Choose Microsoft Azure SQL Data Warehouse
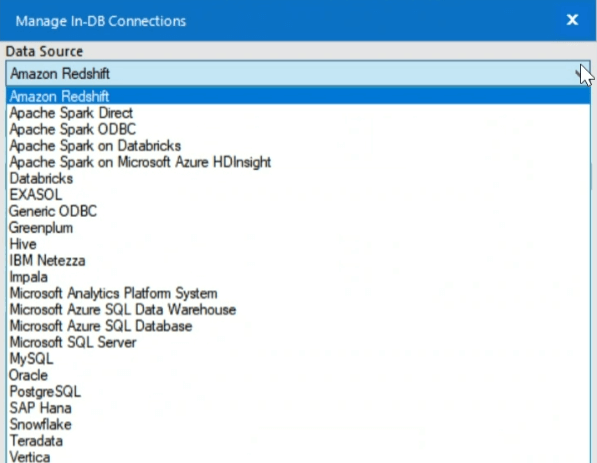 [x=298, y=310]
